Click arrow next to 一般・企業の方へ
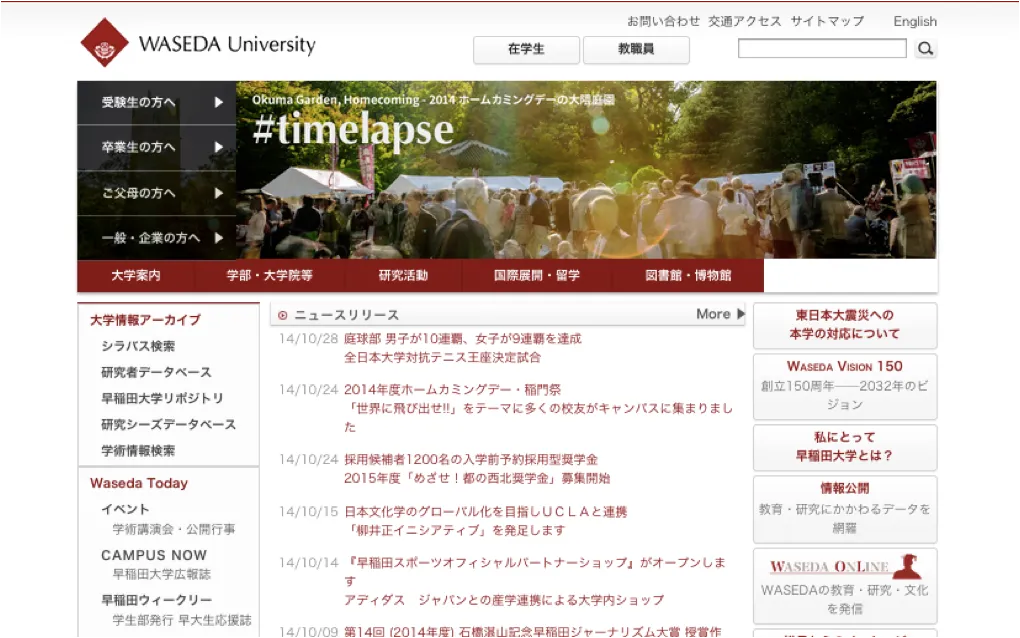Viewport: 1020px width, 638px height. pyautogui.click(x=219, y=238)
